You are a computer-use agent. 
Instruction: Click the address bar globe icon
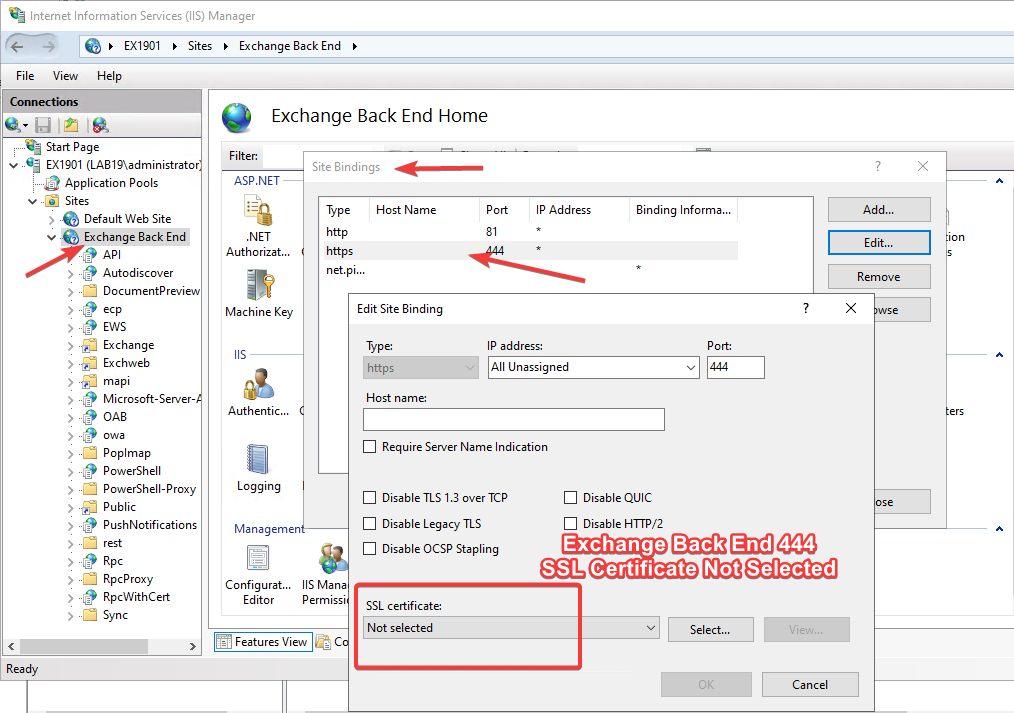click(x=93, y=46)
